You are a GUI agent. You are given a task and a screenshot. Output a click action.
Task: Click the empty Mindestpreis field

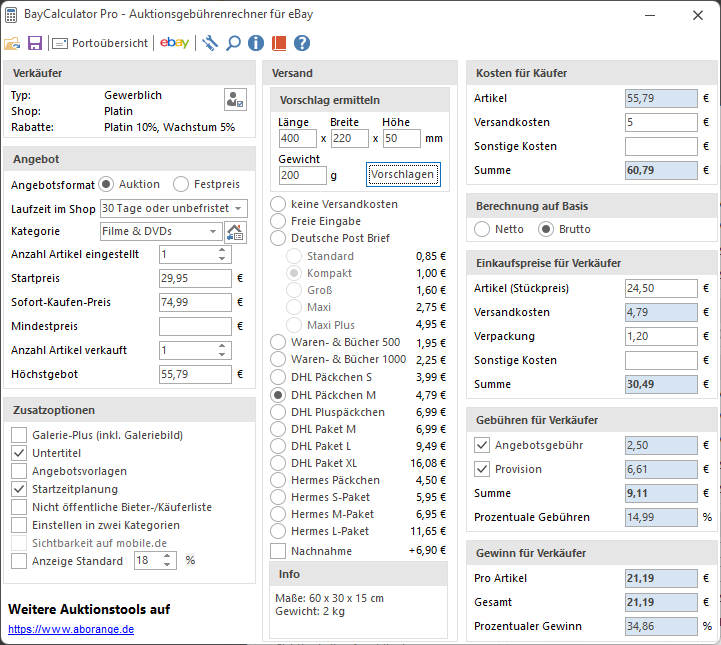195,326
